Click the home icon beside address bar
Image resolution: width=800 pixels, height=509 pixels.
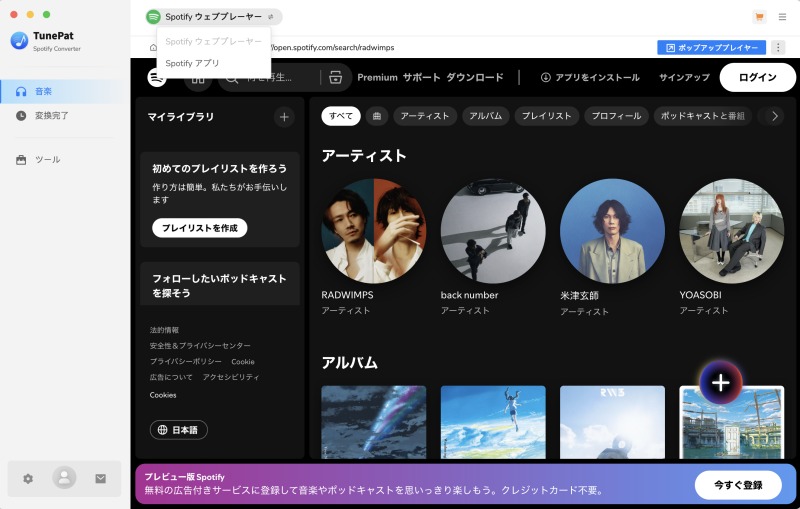click(153, 47)
